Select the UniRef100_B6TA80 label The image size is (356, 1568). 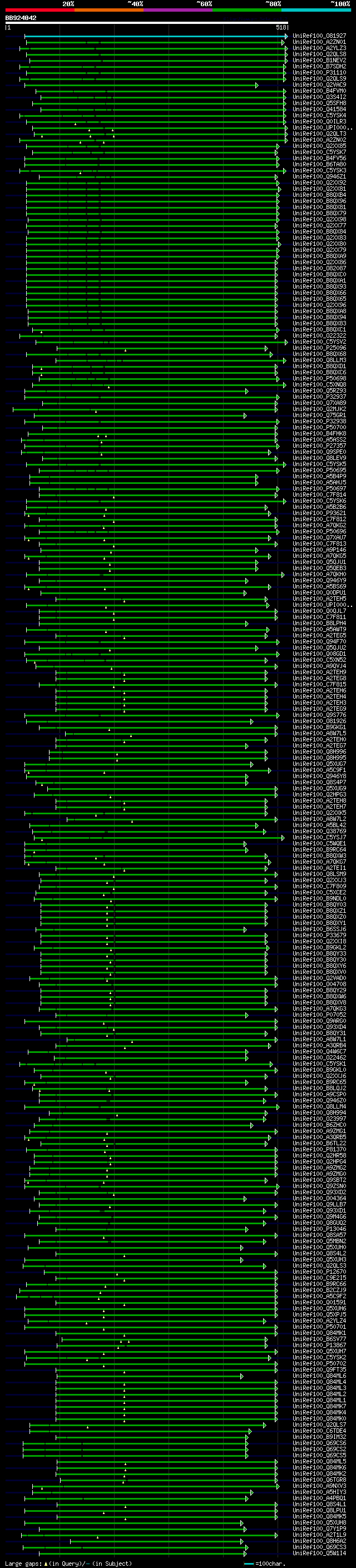[319, 164]
